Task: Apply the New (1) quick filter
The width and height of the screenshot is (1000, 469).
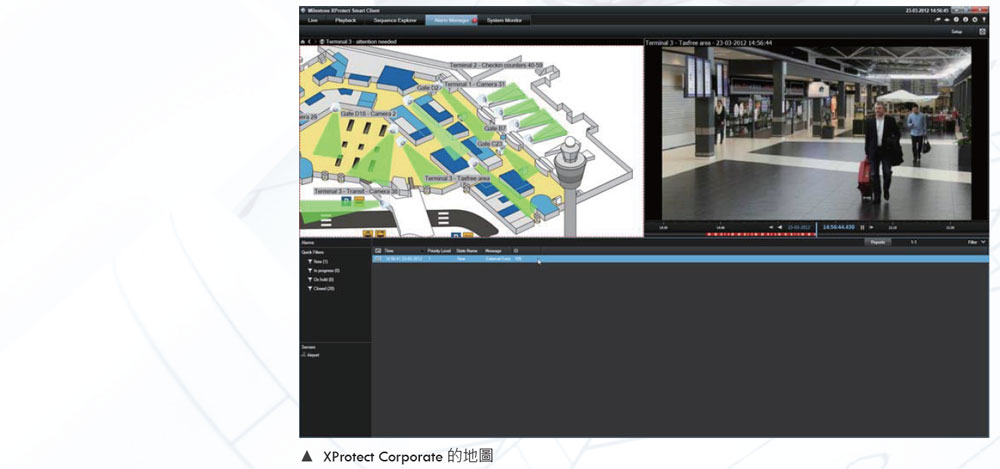Action: [x=318, y=262]
